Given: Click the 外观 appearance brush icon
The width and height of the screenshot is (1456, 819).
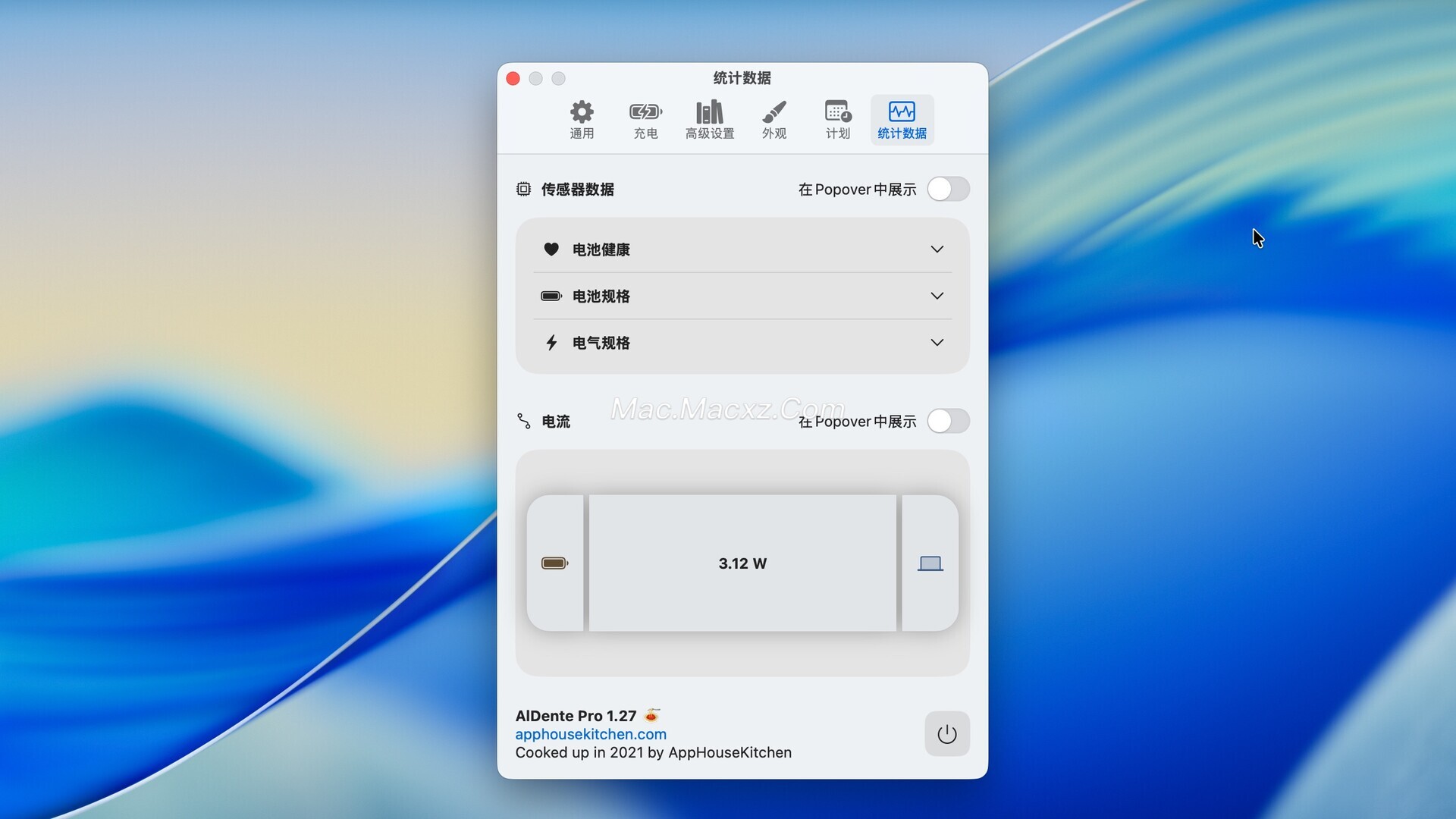Looking at the screenshot, I should click(773, 113).
